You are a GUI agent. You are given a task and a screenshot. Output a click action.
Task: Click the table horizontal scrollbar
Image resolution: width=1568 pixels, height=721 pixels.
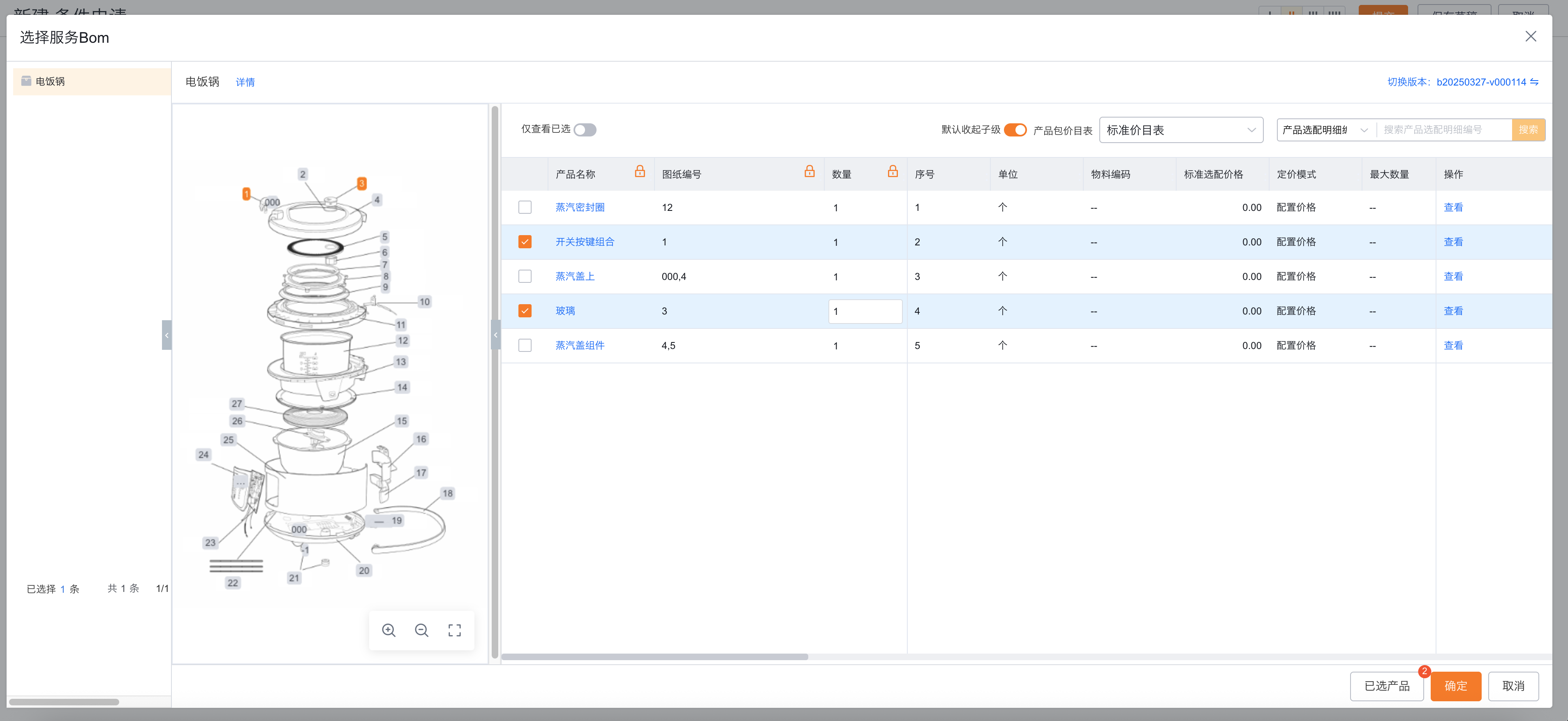(654, 657)
